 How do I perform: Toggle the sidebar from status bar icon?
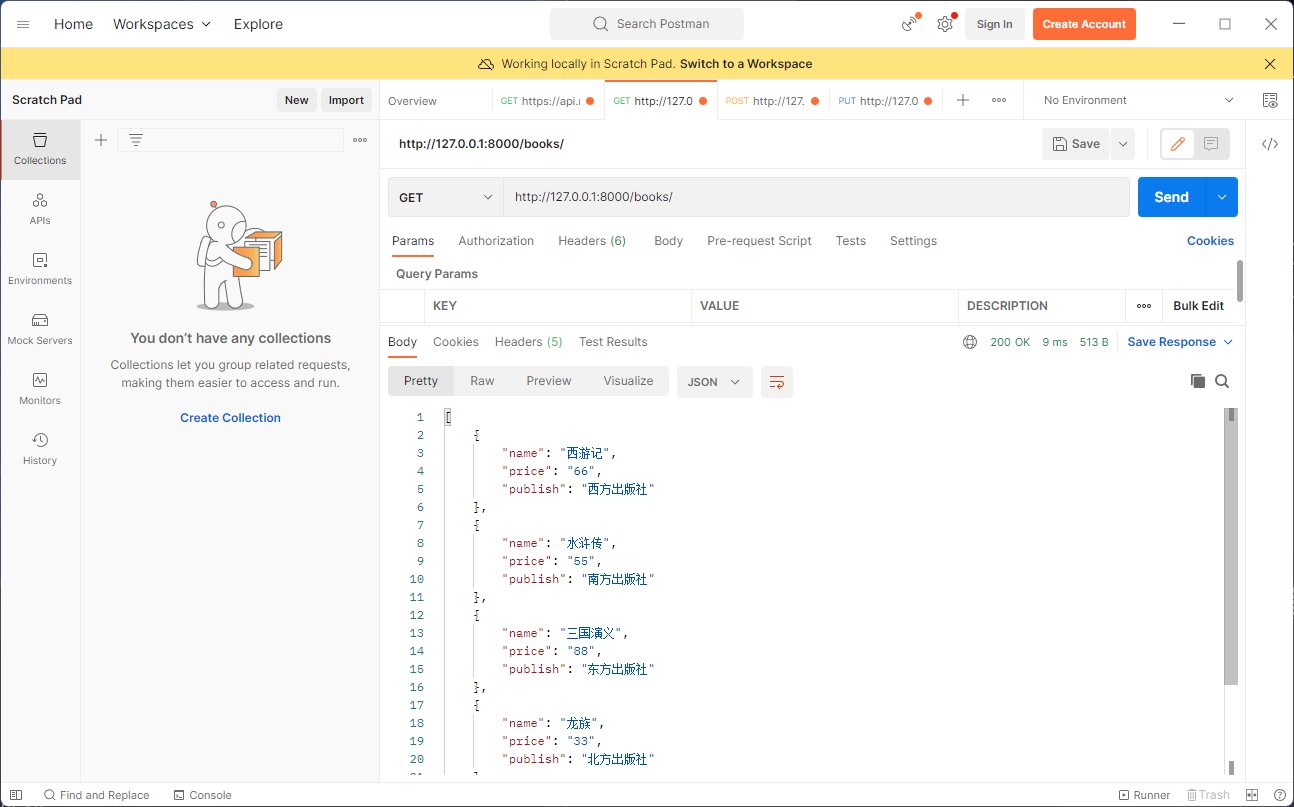16,795
